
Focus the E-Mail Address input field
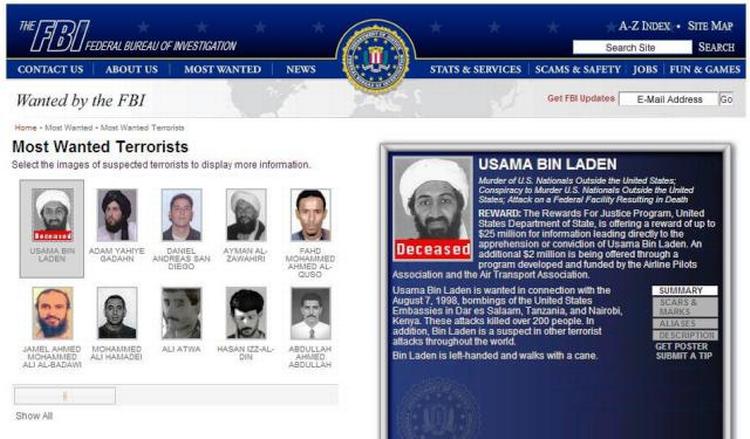click(669, 99)
